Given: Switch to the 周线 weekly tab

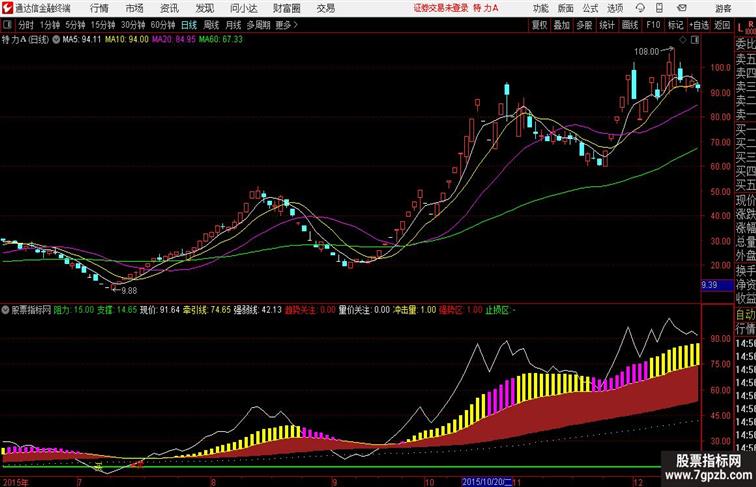Looking at the screenshot, I should (211, 25).
